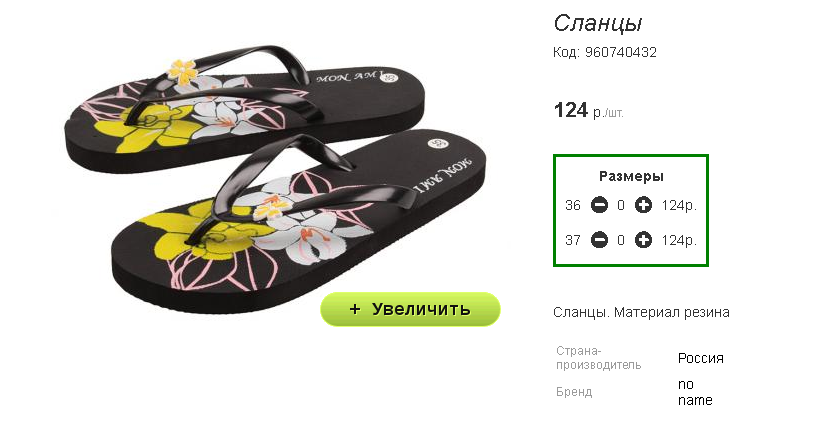Click the description Сланцы. Материал резина
This screenshot has width=821, height=430.
click(641, 313)
